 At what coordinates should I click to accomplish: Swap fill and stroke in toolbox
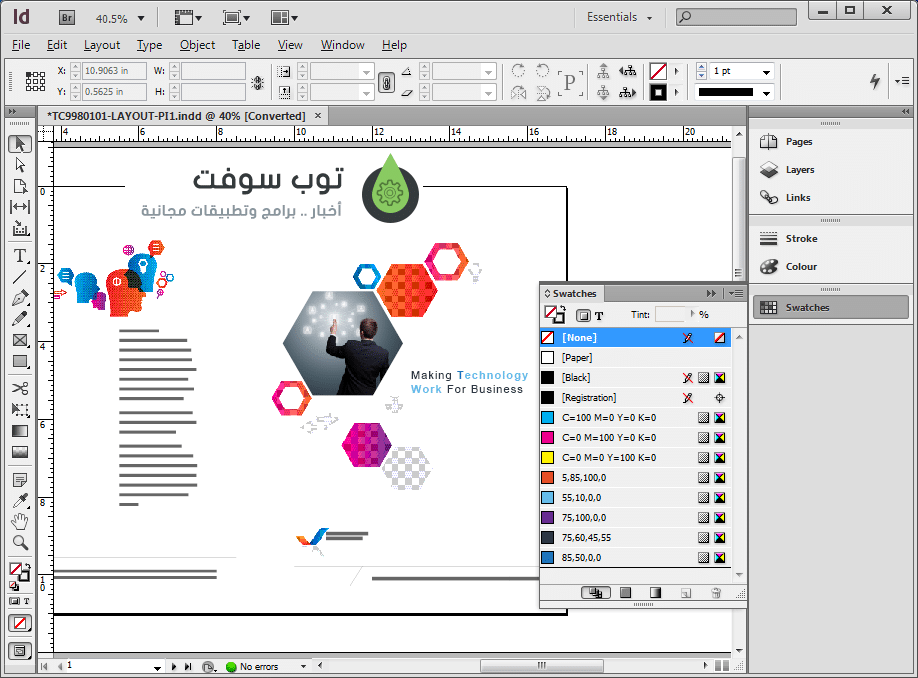point(27,567)
